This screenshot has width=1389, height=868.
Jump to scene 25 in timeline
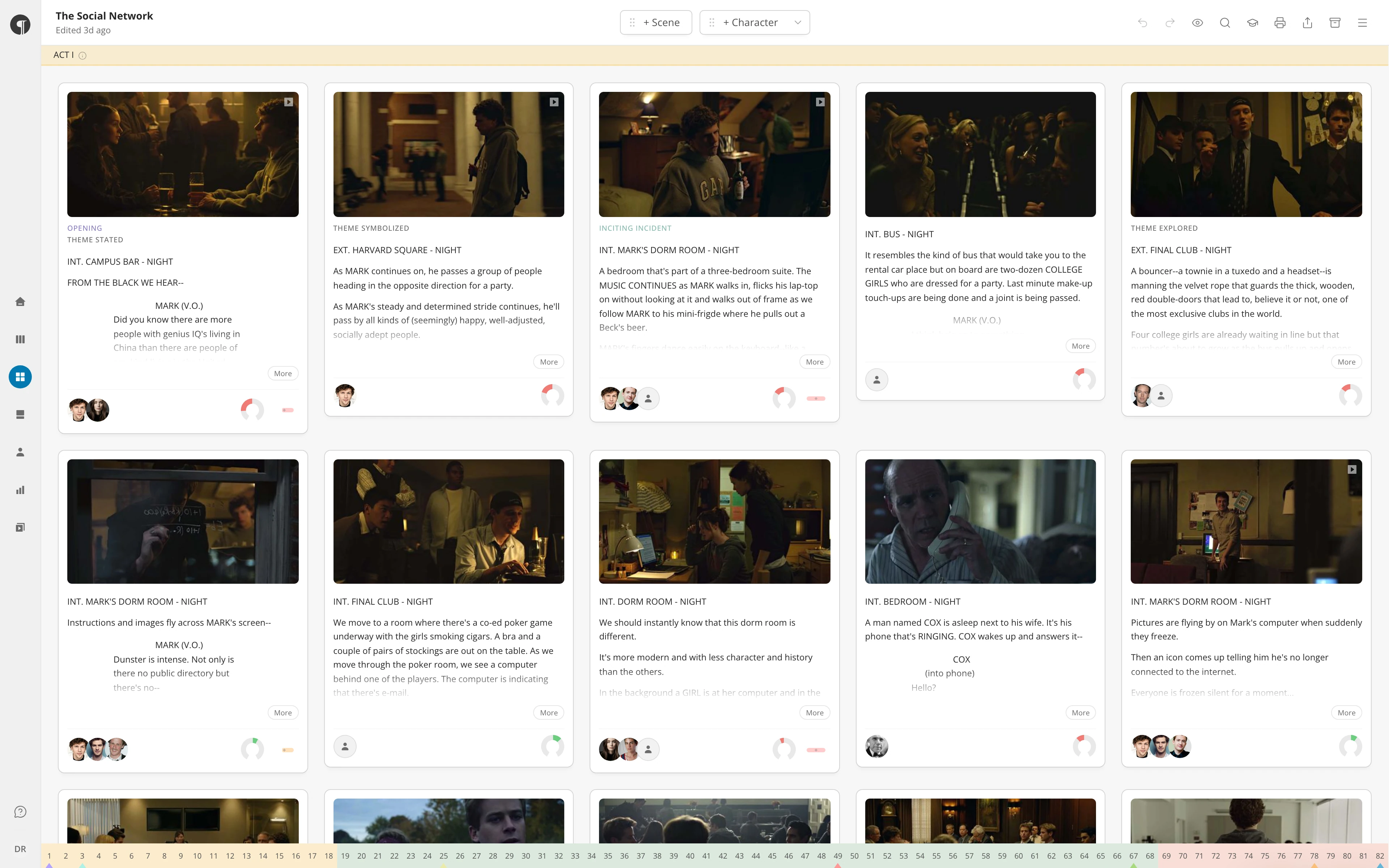click(443, 855)
